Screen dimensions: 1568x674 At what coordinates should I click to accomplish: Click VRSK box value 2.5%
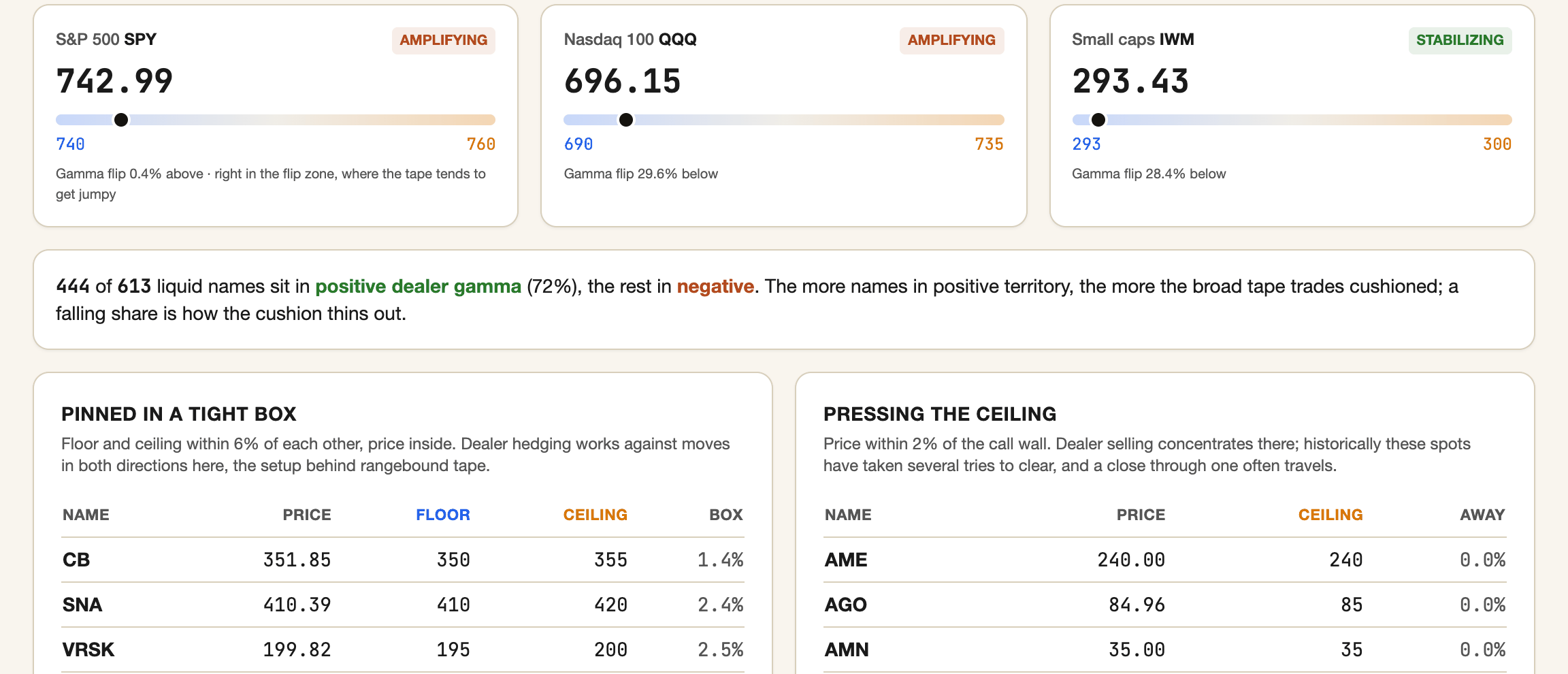pos(720,649)
